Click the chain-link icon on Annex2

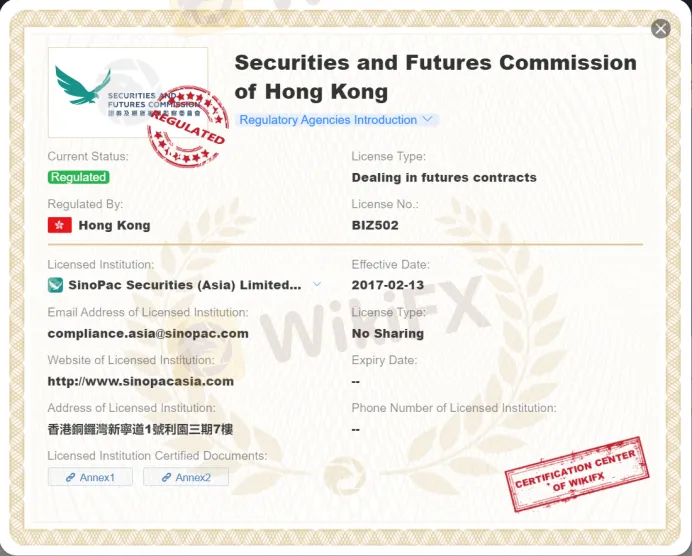pos(165,477)
